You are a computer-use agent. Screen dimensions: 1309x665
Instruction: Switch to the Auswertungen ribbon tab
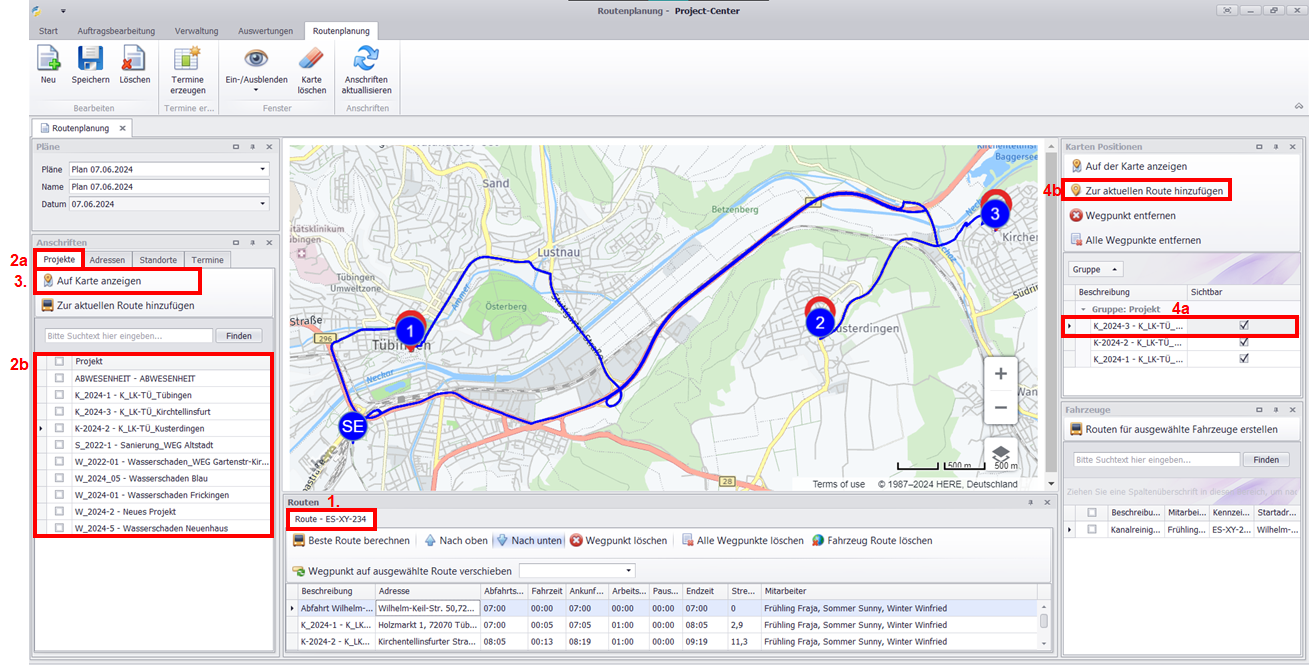point(265,31)
